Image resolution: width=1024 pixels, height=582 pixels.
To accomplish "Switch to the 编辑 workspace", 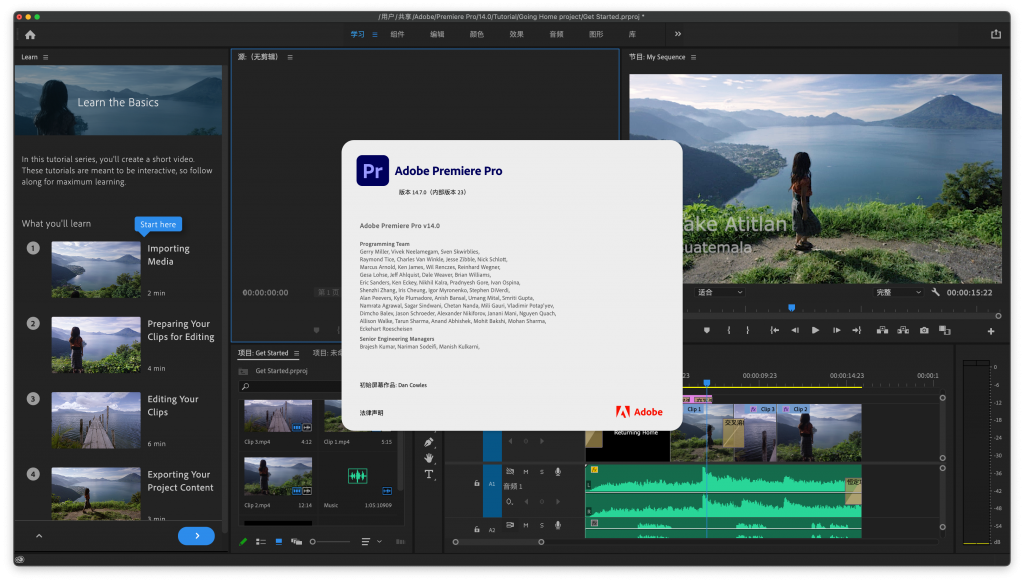I will (x=437, y=35).
